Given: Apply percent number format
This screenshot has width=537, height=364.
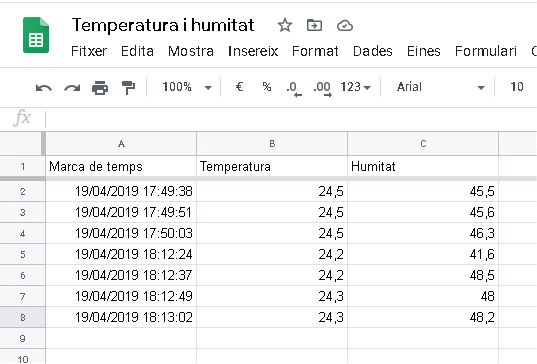Looking at the screenshot, I should (266, 87).
